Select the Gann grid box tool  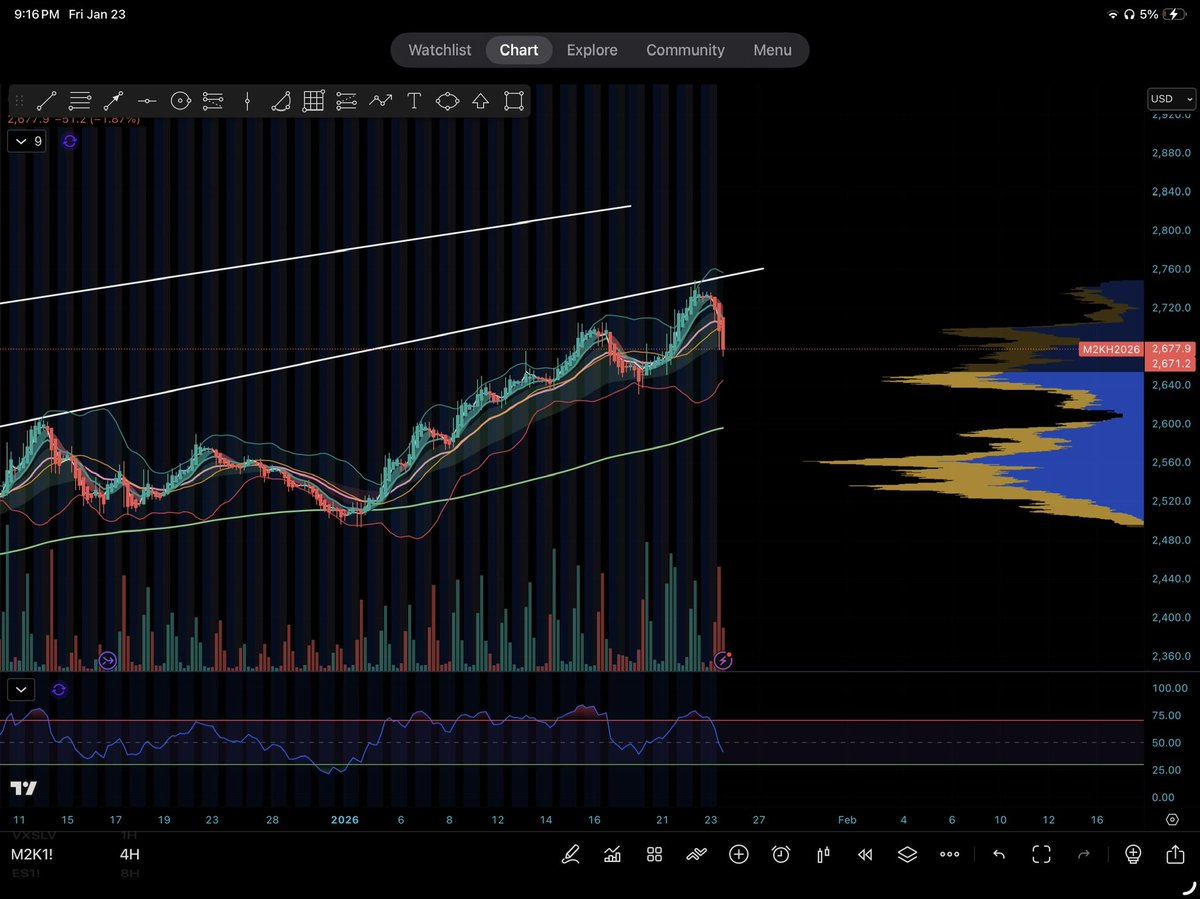pyautogui.click(x=313, y=100)
